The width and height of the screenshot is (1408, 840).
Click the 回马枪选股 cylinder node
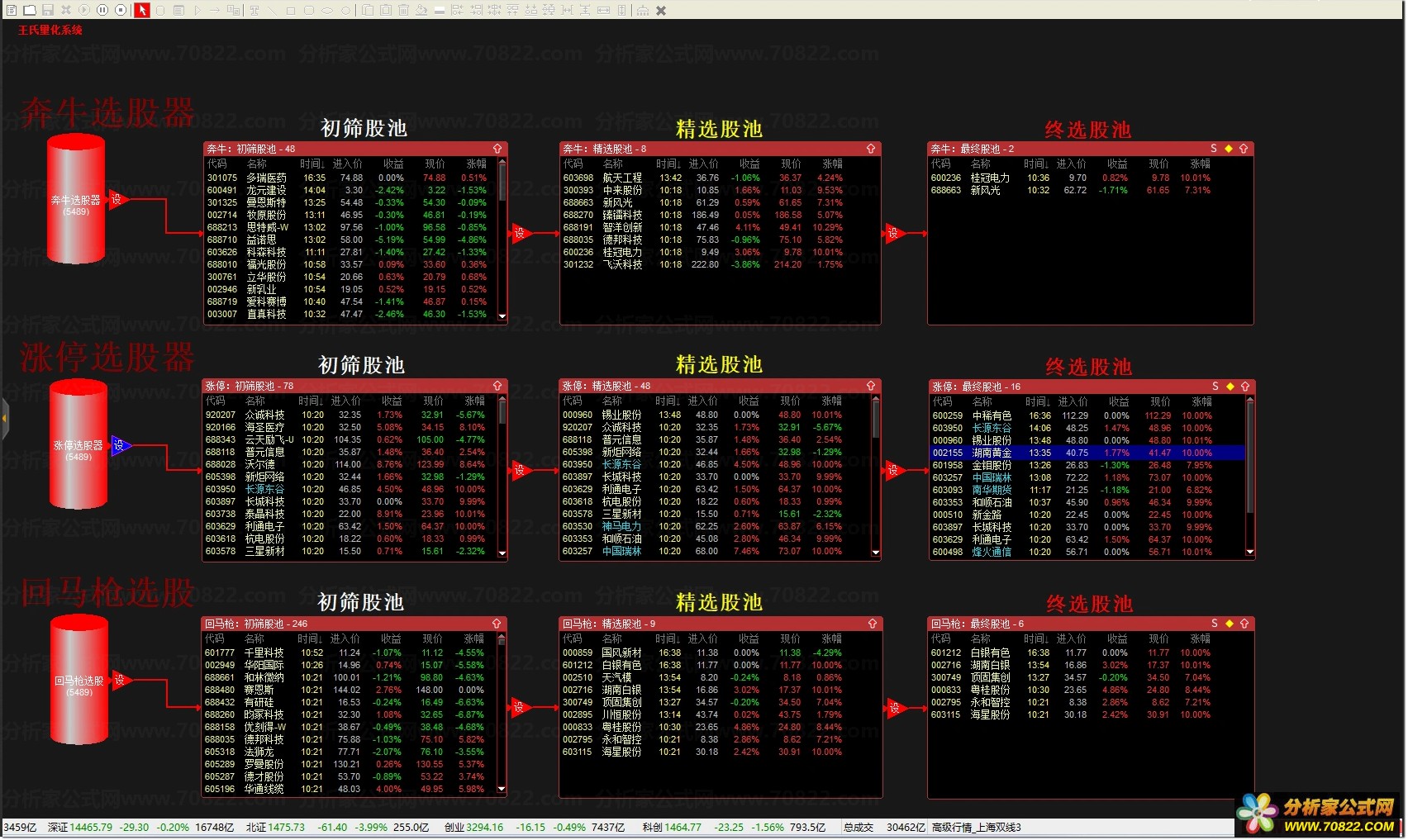79,681
